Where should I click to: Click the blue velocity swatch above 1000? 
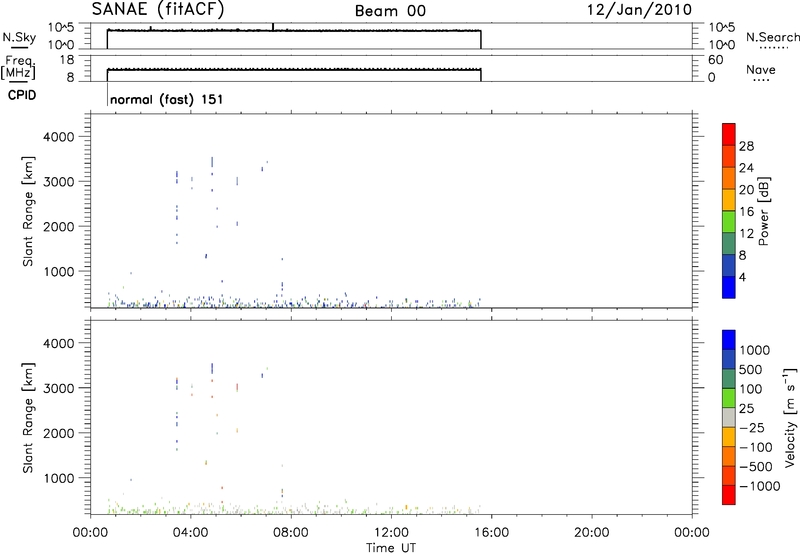click(x=729, y=340)
